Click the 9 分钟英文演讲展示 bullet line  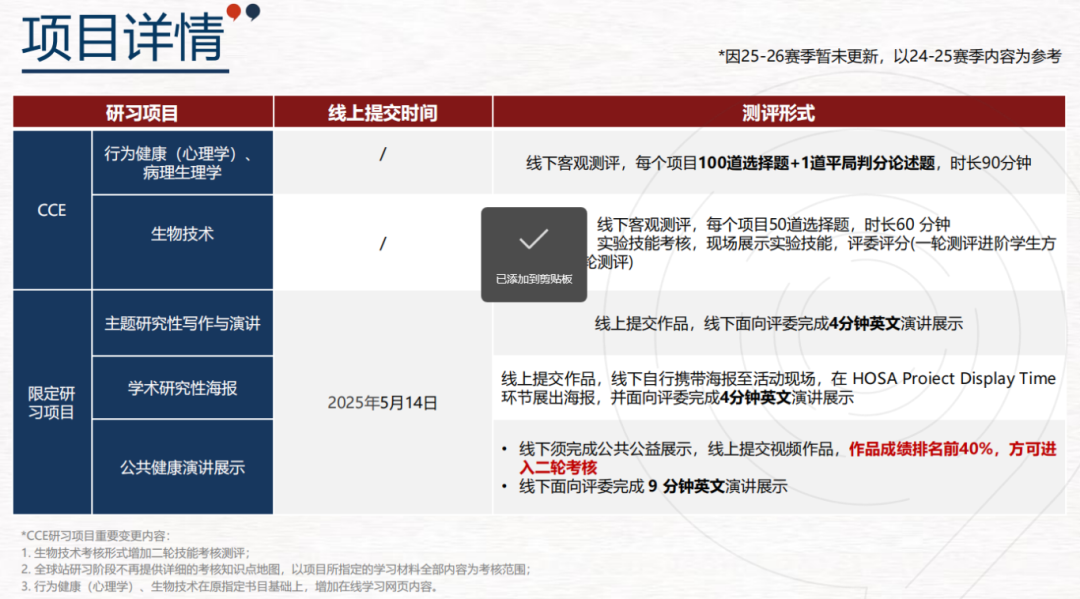point(653,486)
